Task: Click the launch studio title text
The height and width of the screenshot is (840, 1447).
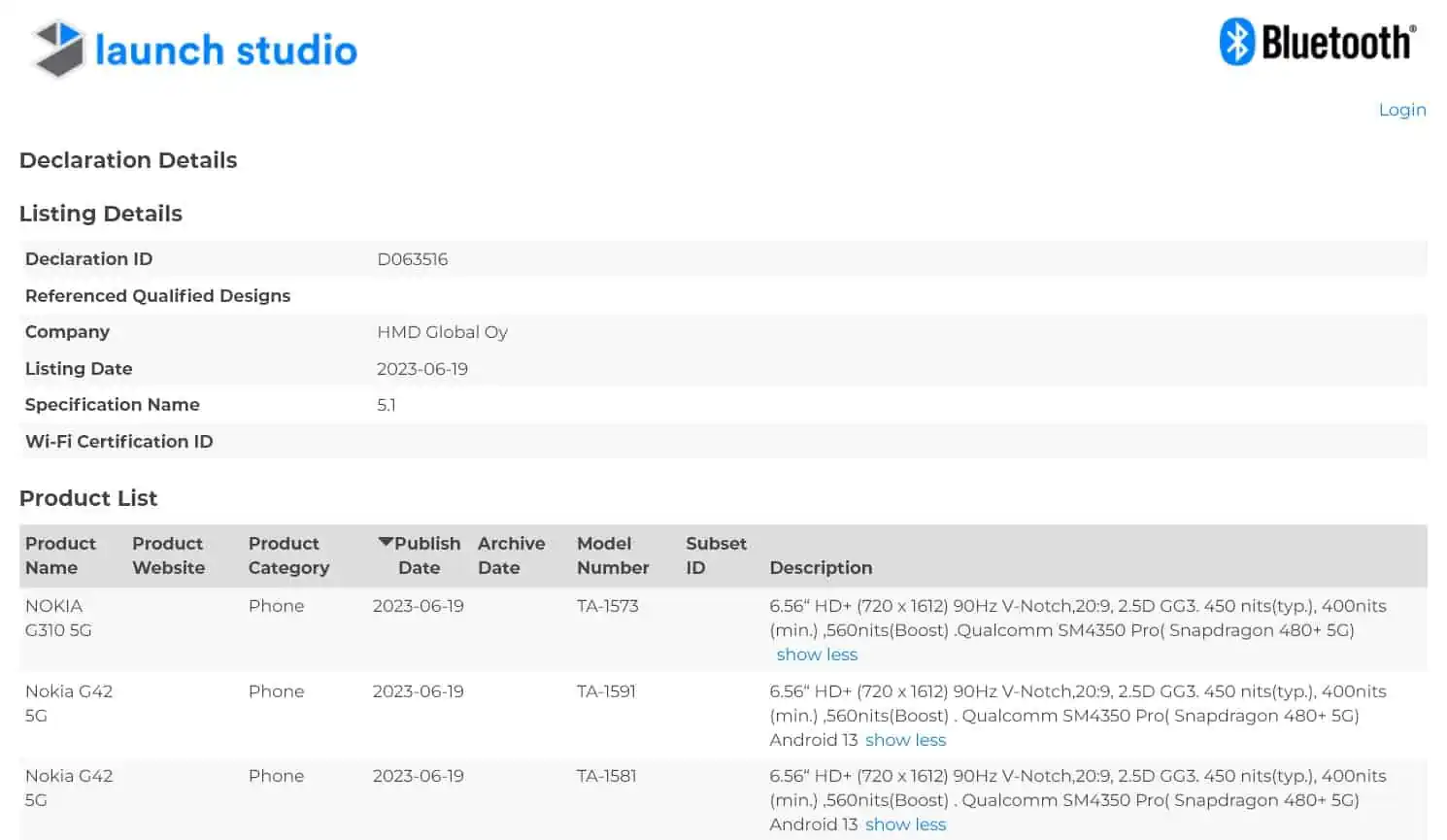Action: 226,50
